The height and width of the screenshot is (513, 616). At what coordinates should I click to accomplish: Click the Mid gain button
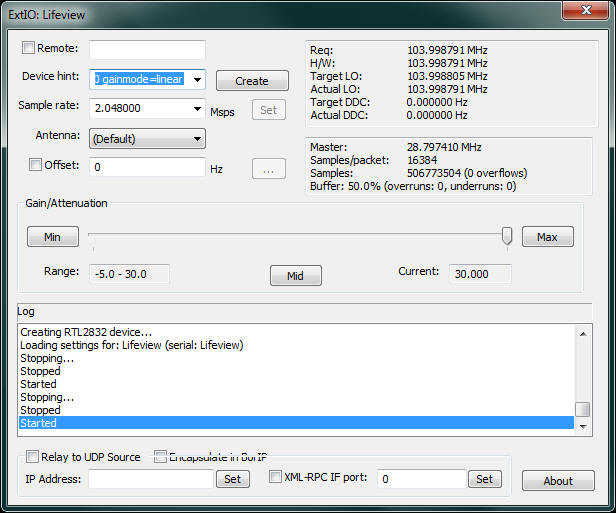(x=295, y=276)
